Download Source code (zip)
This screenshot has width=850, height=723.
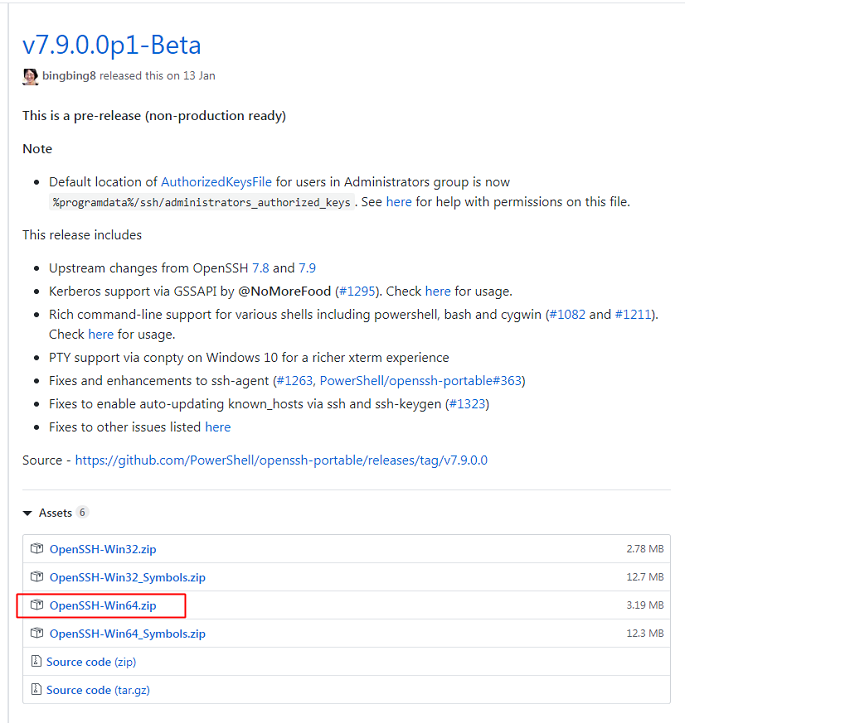click(91, 662)
